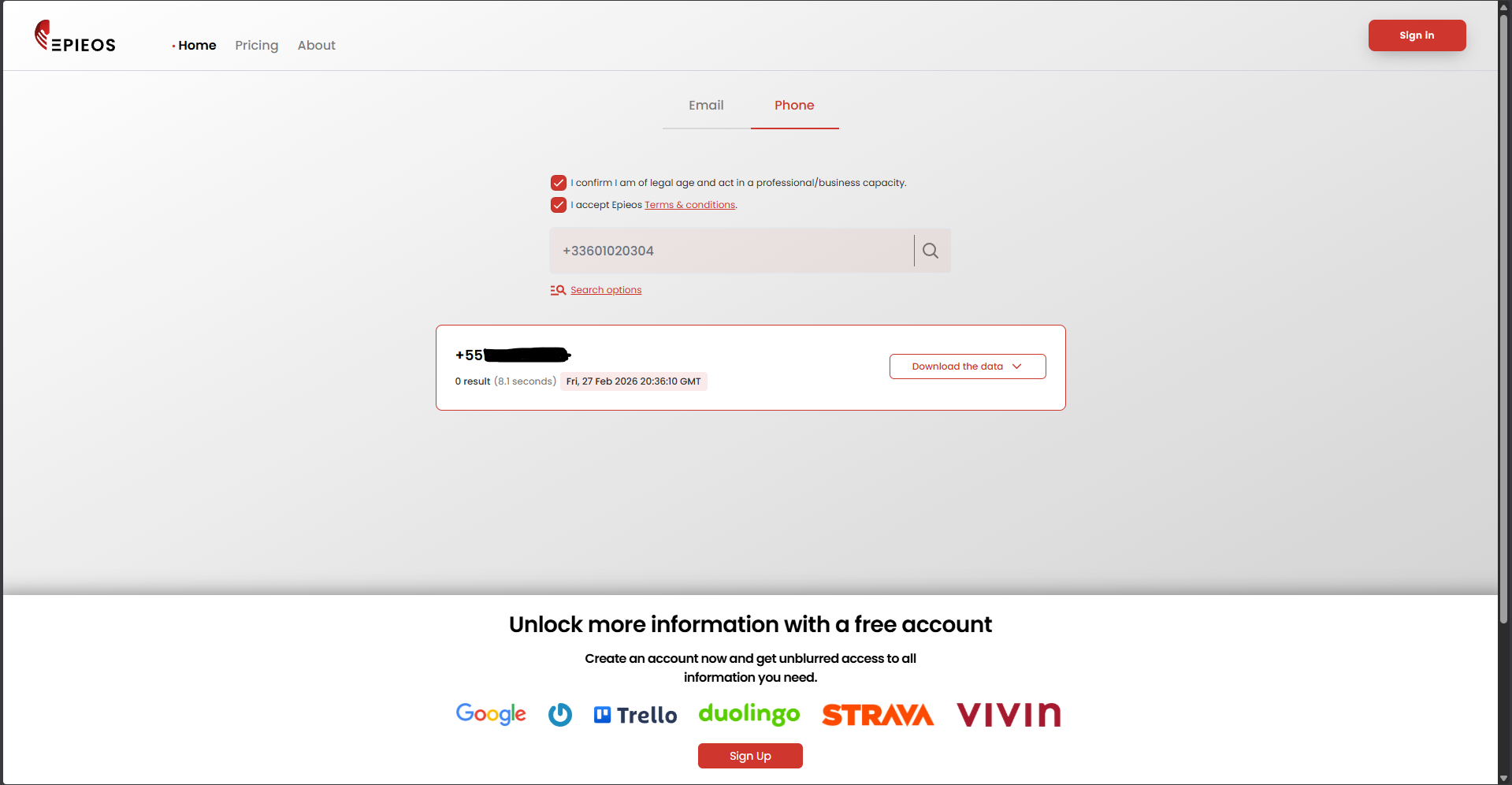Open the Search options link
The width and height of the screenshot is (1512, 785).
[606, 290]
